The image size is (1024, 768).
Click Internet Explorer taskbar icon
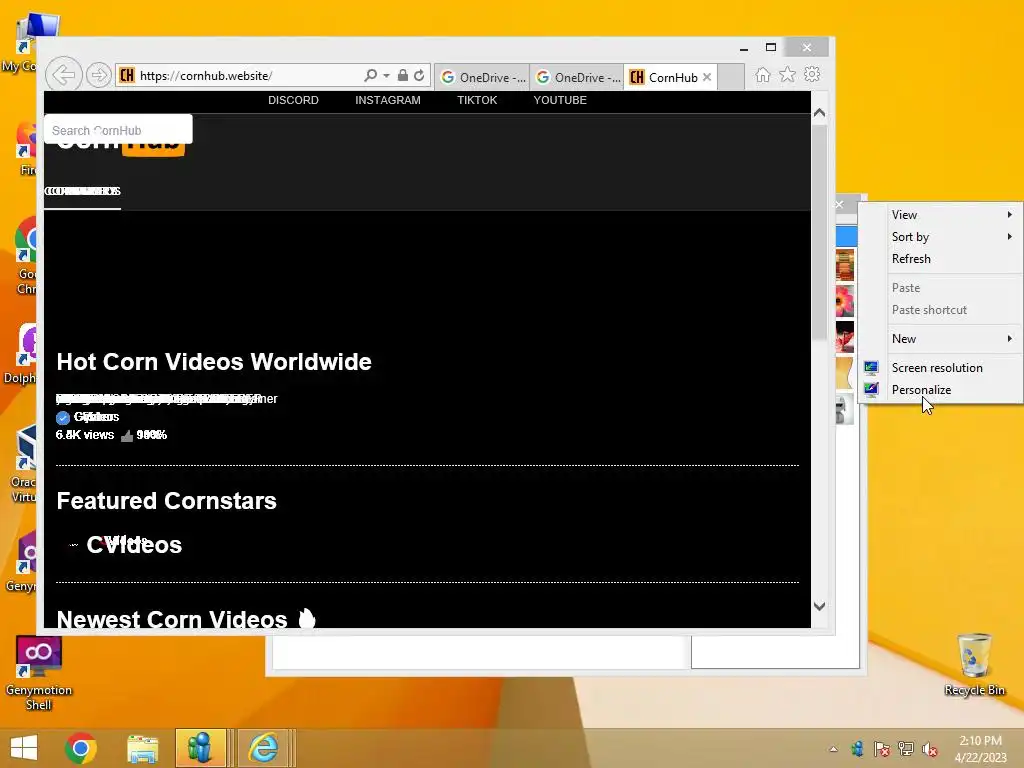[263, 748]
